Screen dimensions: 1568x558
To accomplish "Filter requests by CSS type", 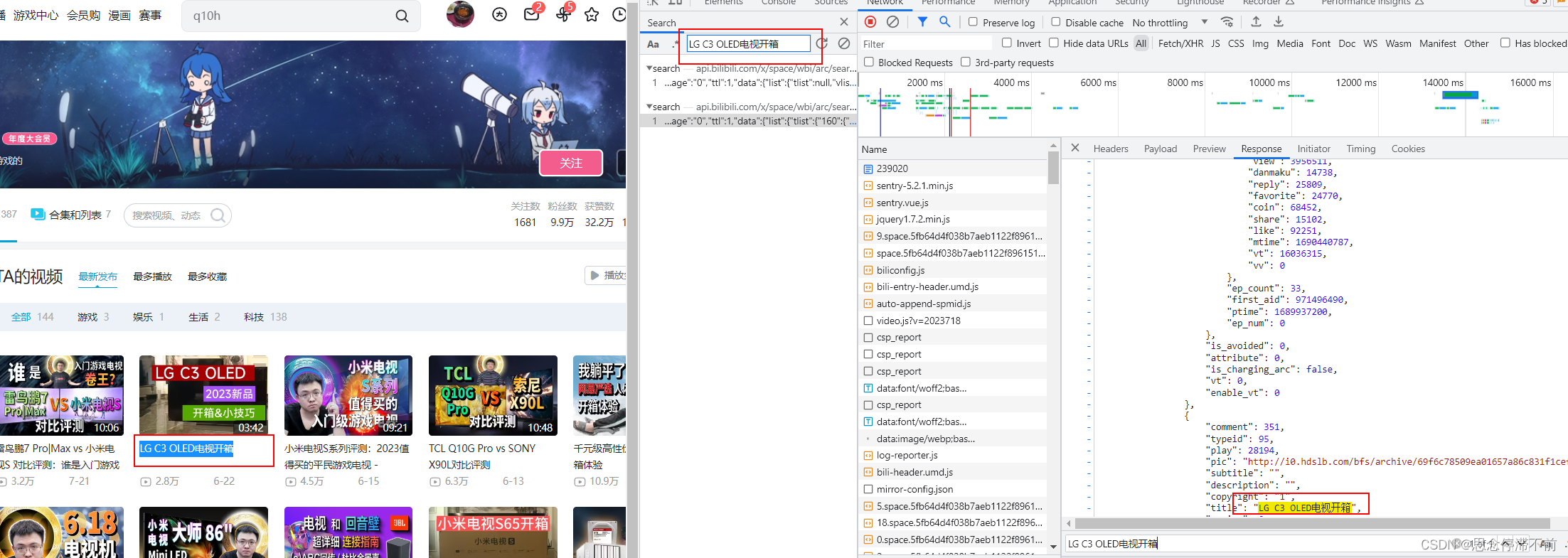I will (x=1236, y=43).
